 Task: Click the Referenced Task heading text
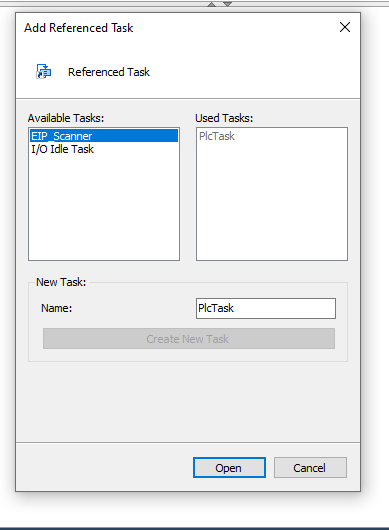pyautogui.click(x=108, y=72)
